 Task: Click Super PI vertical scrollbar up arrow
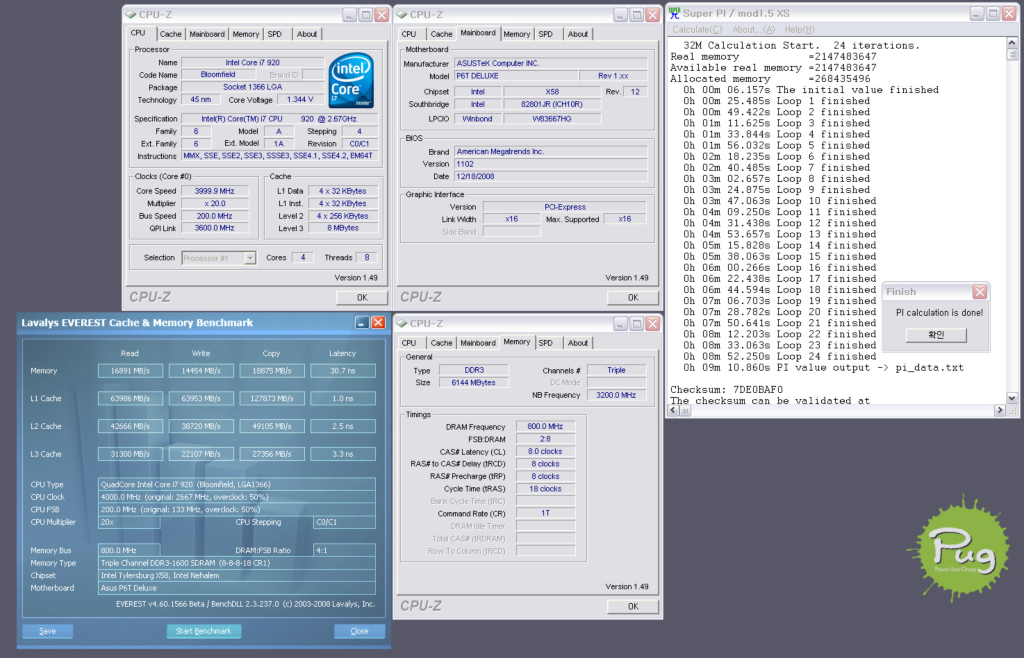coord(1012,43)
